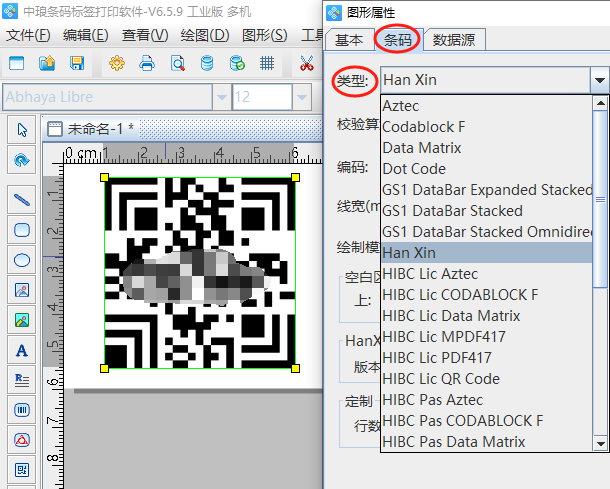Open Print Preview magnifier icon
This screenshot has height=489, width=610.
click(x=177, y=64)
